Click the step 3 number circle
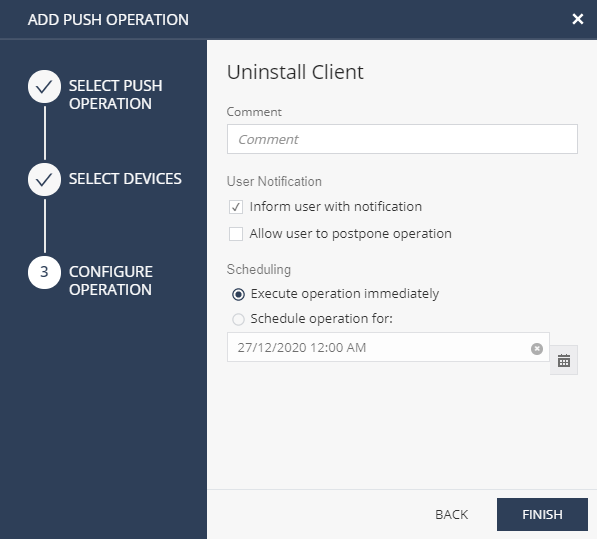Image resolution: width=597 pixels, height=539 pixels. point(44,273)
